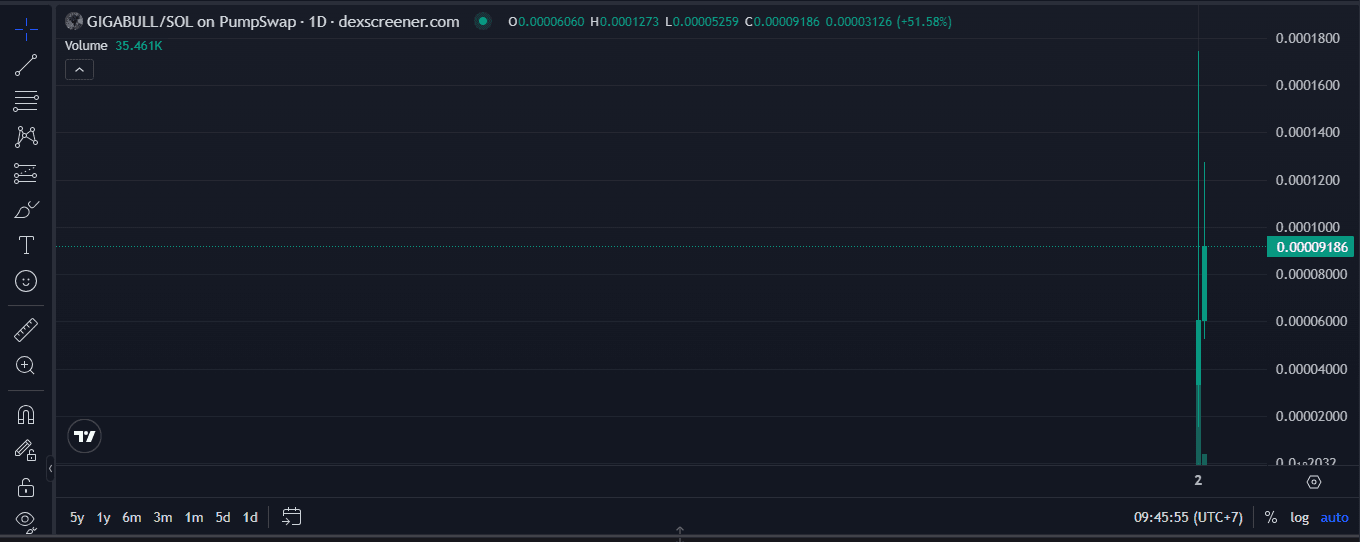
Task: Set range to 1m
Action: coord(194,517)
